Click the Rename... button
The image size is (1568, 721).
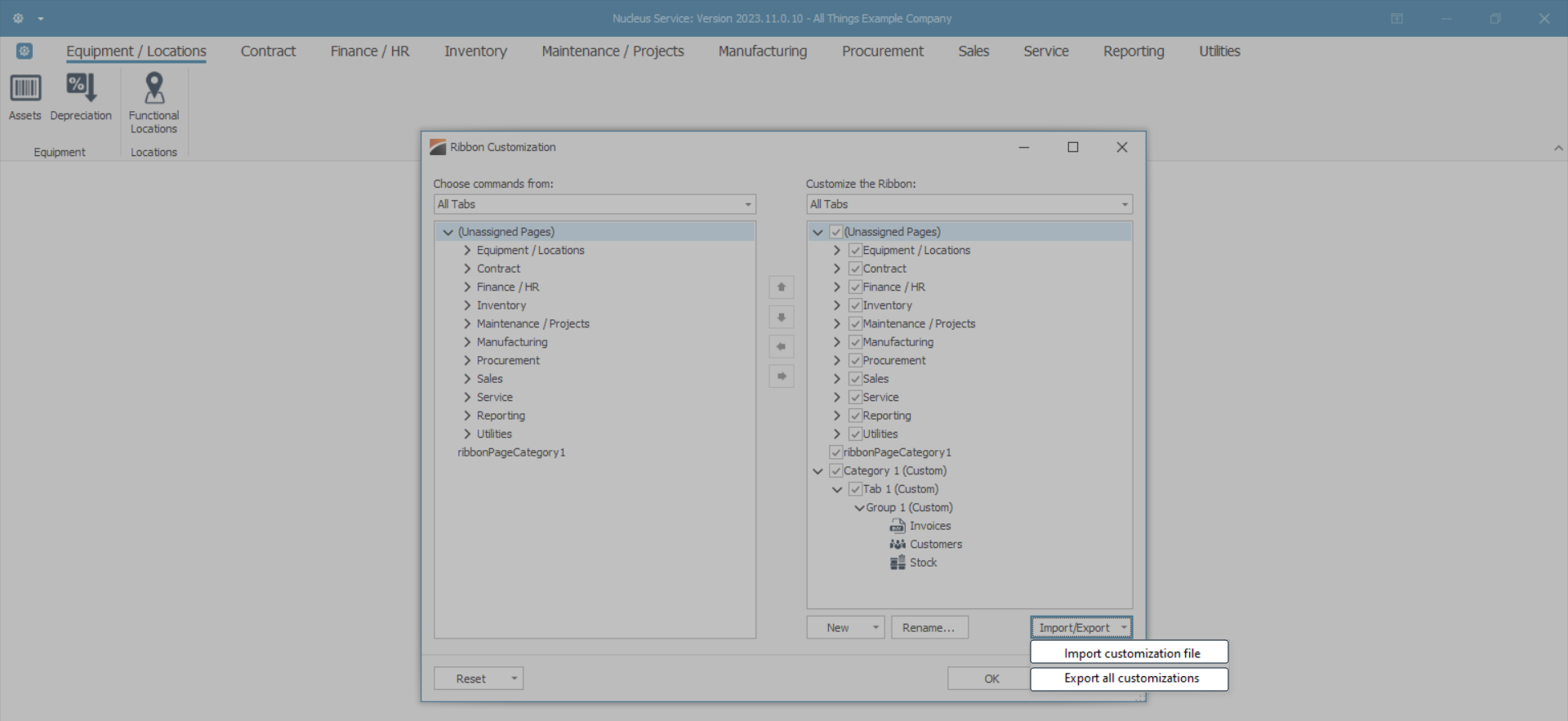(929, 627)
